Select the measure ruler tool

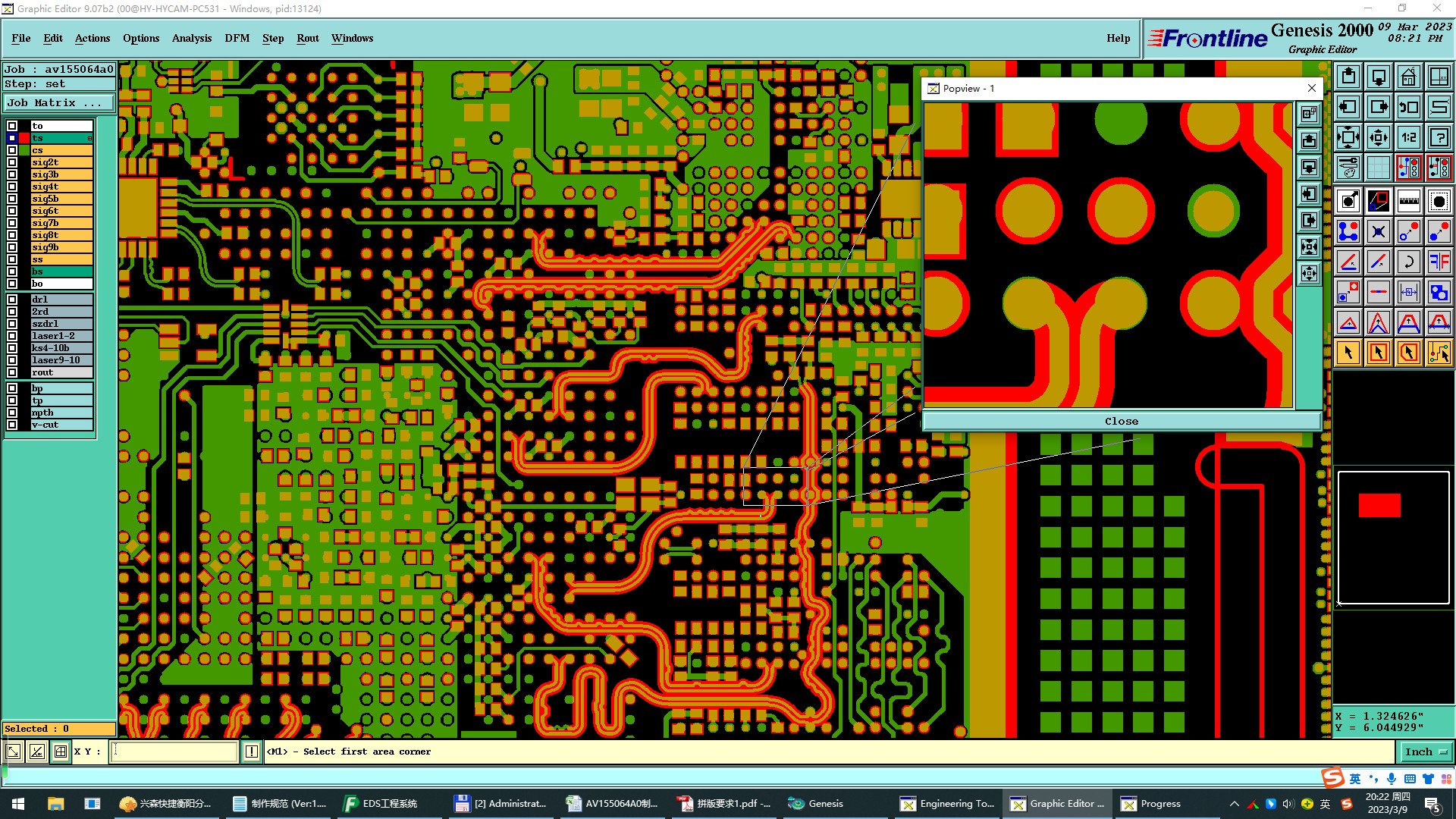pos(1408,201)
